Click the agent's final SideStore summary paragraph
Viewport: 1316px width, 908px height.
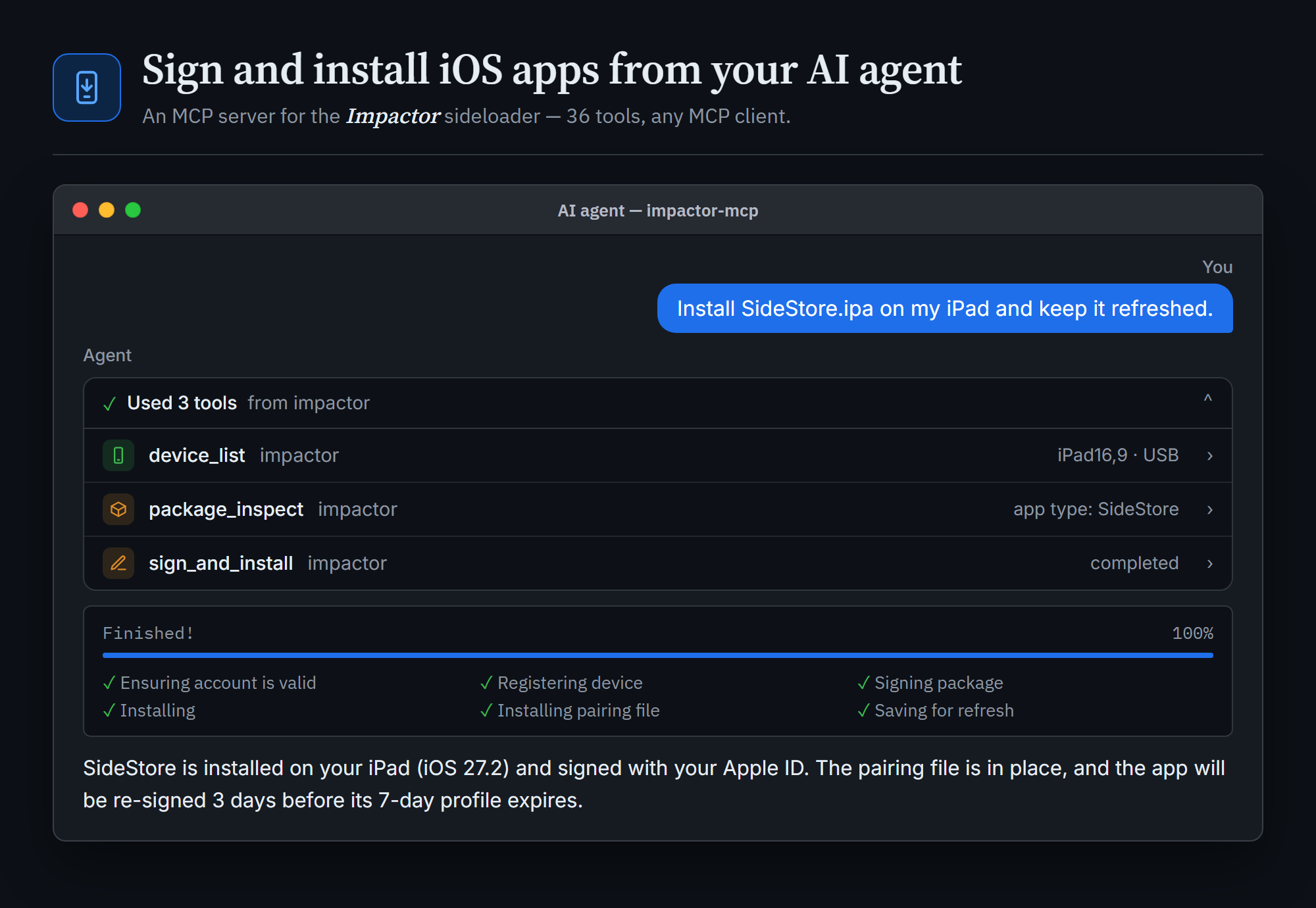654,784
